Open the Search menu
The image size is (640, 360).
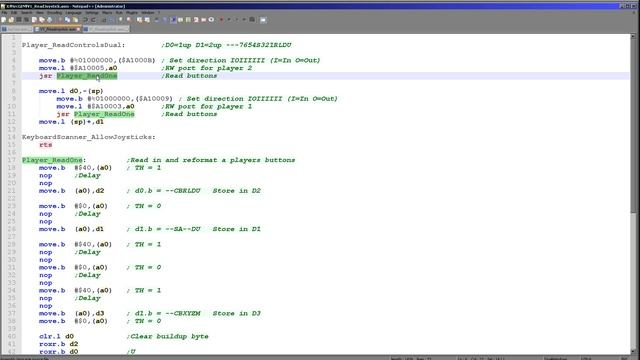(x=27, y=13)
